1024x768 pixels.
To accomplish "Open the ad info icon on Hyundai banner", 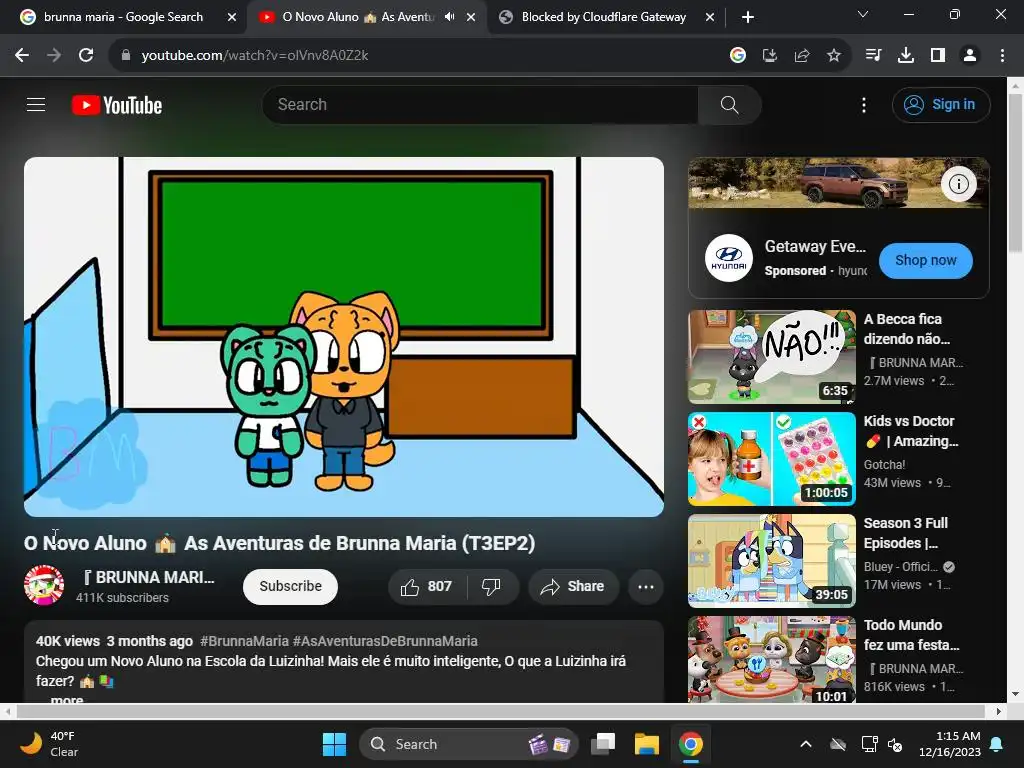I will tap(958, 184).
